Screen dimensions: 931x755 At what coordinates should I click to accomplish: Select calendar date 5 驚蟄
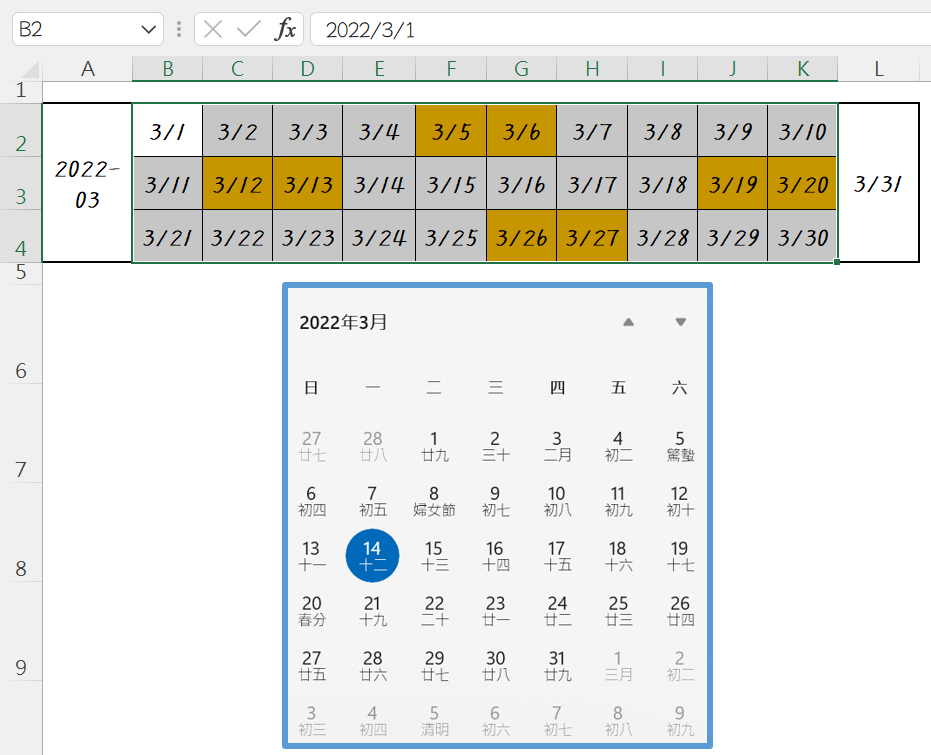[x=680, y=446]
